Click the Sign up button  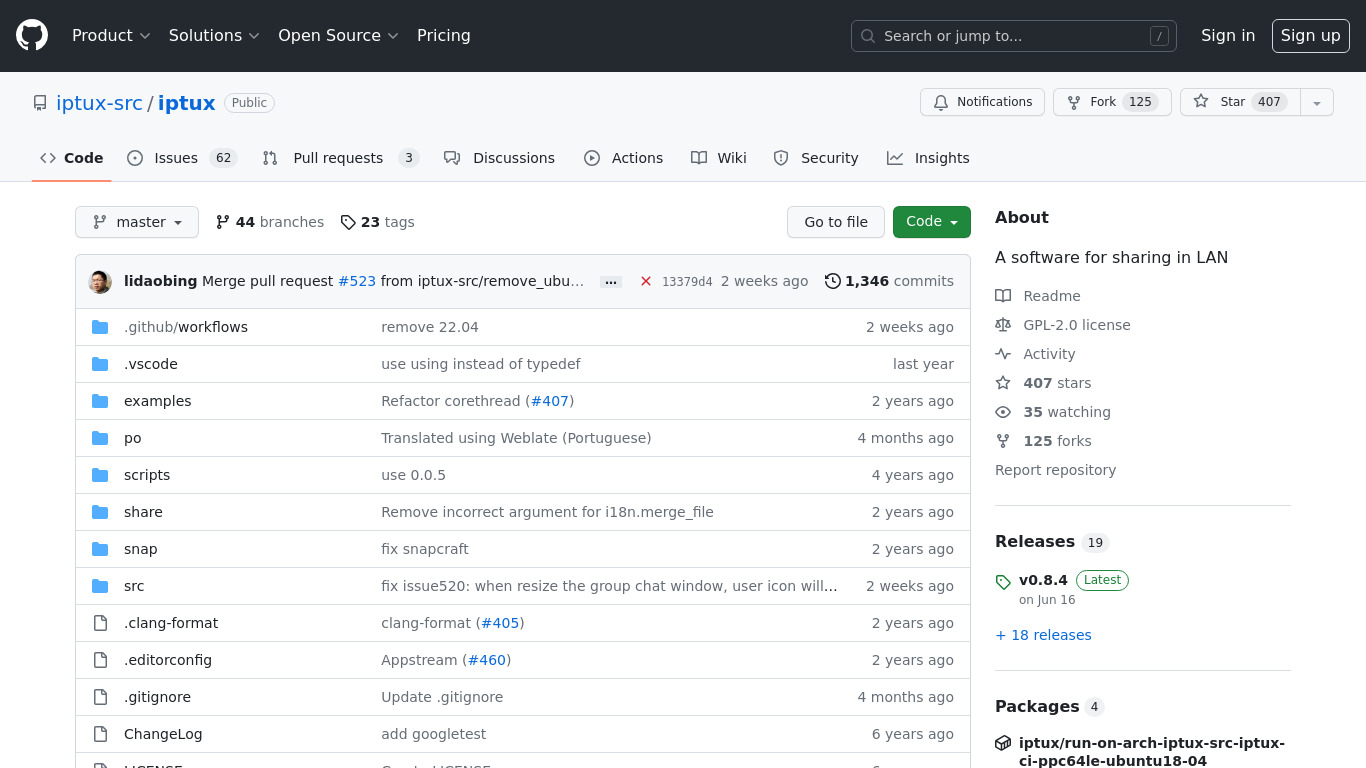(1310, 36)
